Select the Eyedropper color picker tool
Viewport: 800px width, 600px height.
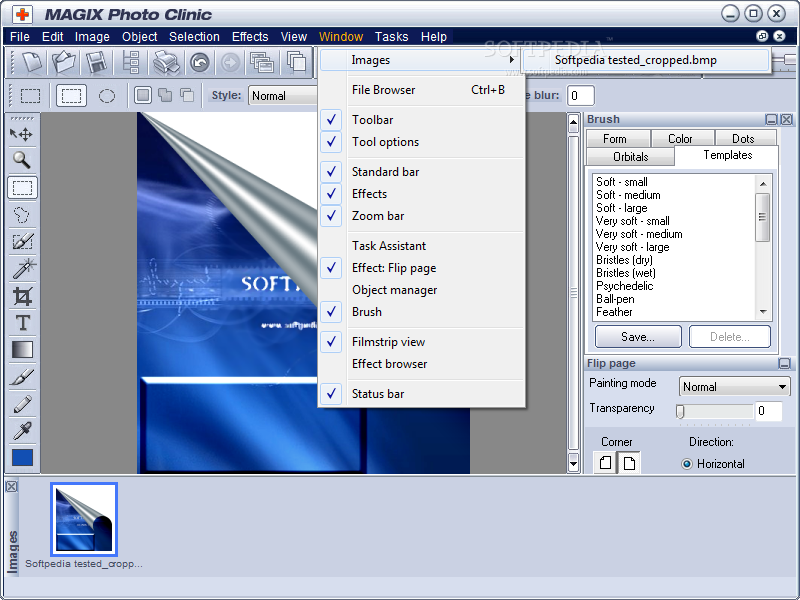(22, 431)
